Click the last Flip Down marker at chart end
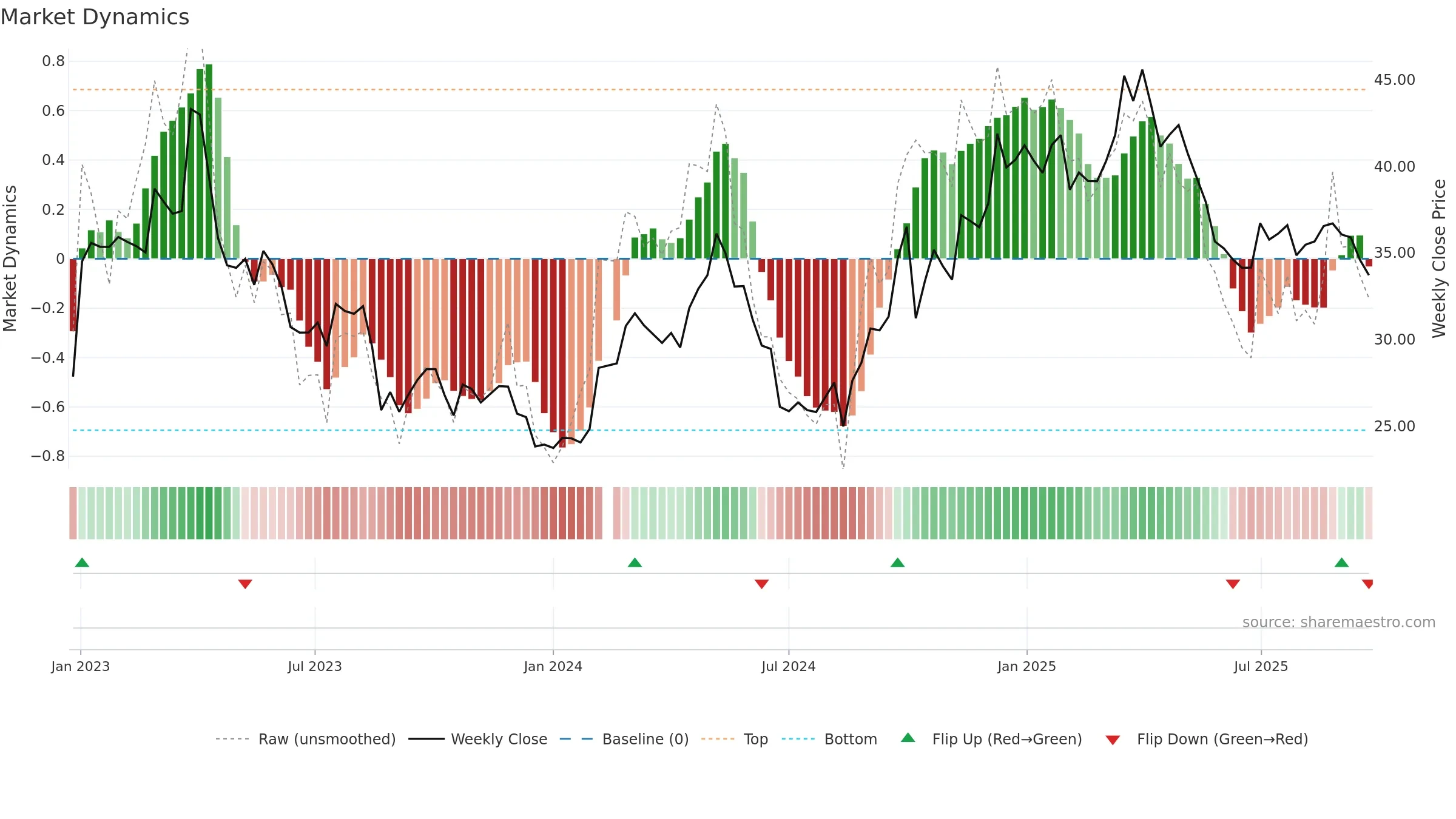 click(x=1367, y=584)
